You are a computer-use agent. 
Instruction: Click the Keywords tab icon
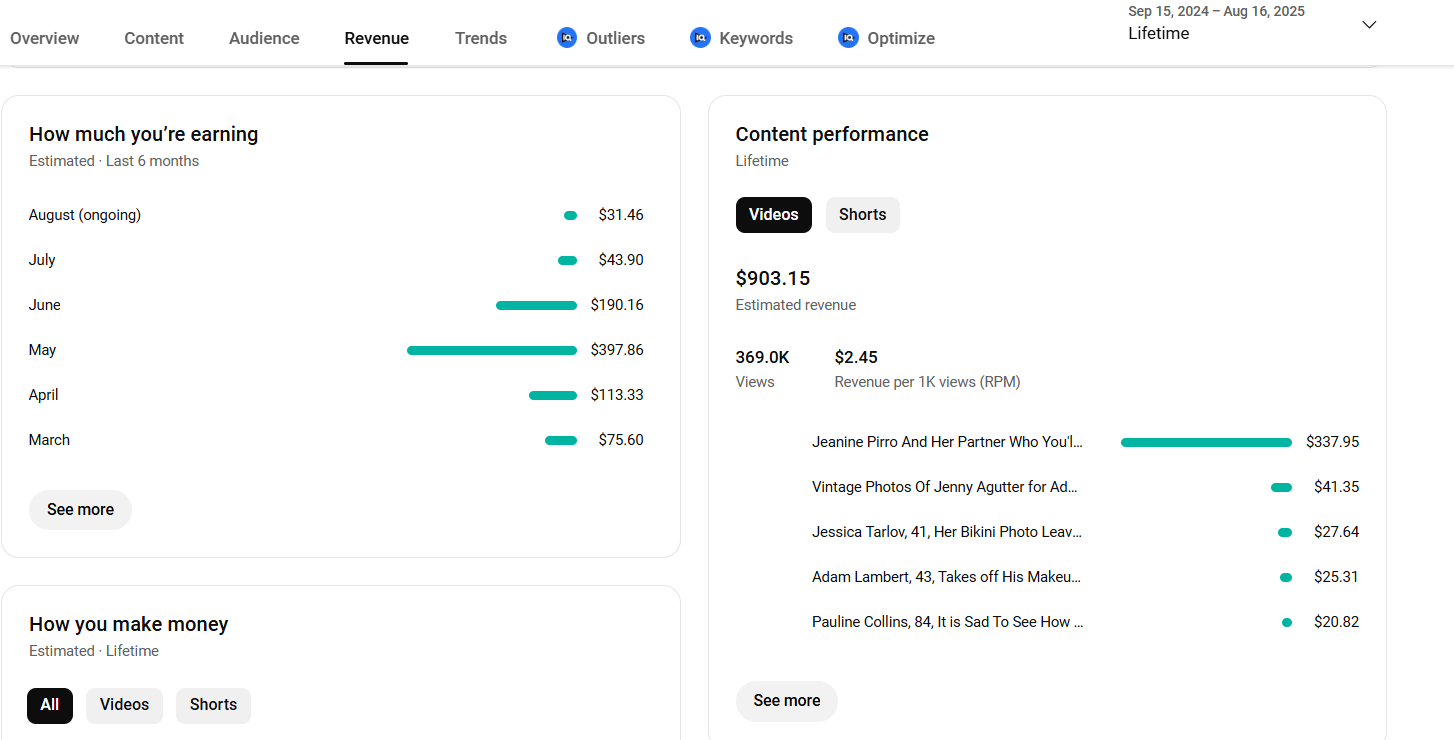[700, 38]
